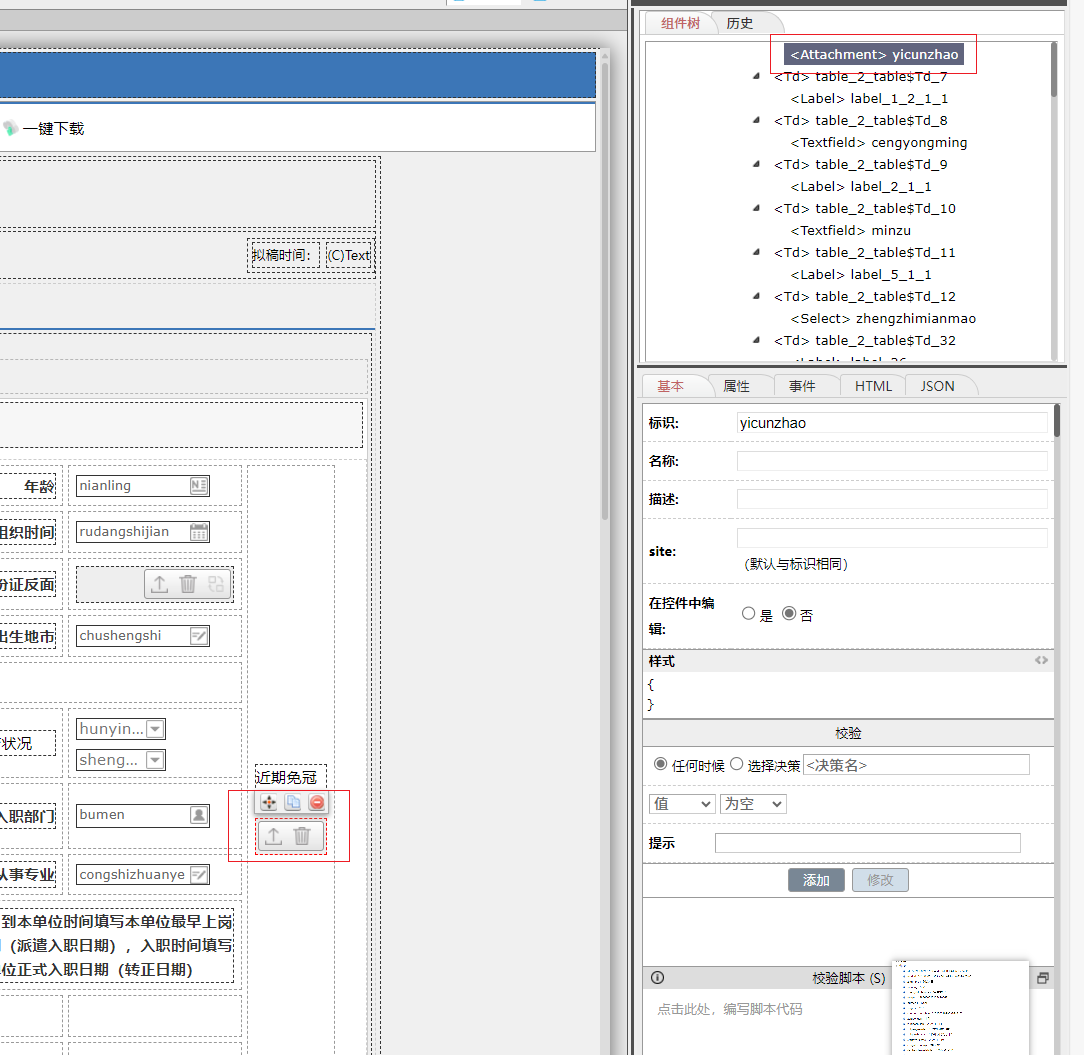Click the 名称 input field
Screen dimensions: 1084x1055
892,461
